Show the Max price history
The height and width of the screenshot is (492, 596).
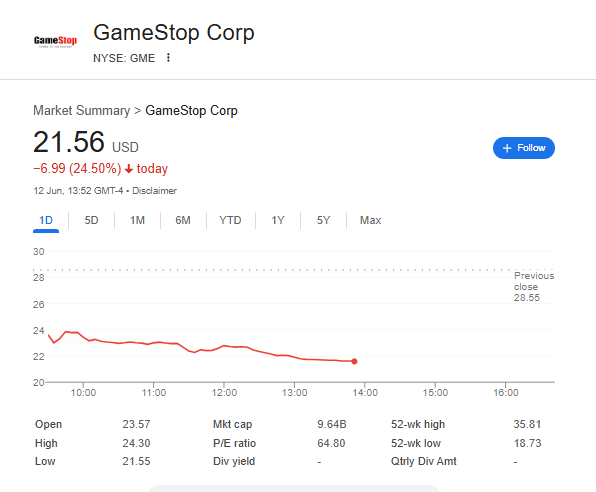[x=371, y=220]
